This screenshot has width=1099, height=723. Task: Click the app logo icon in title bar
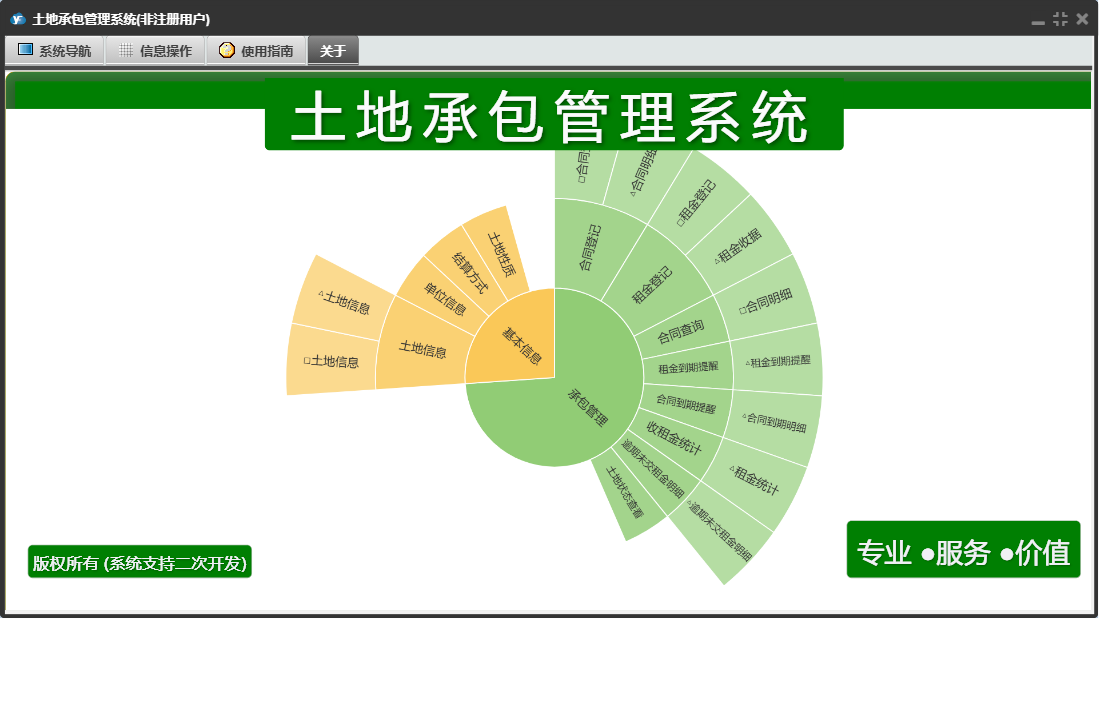pyautogui.click(x=18, y=19)
